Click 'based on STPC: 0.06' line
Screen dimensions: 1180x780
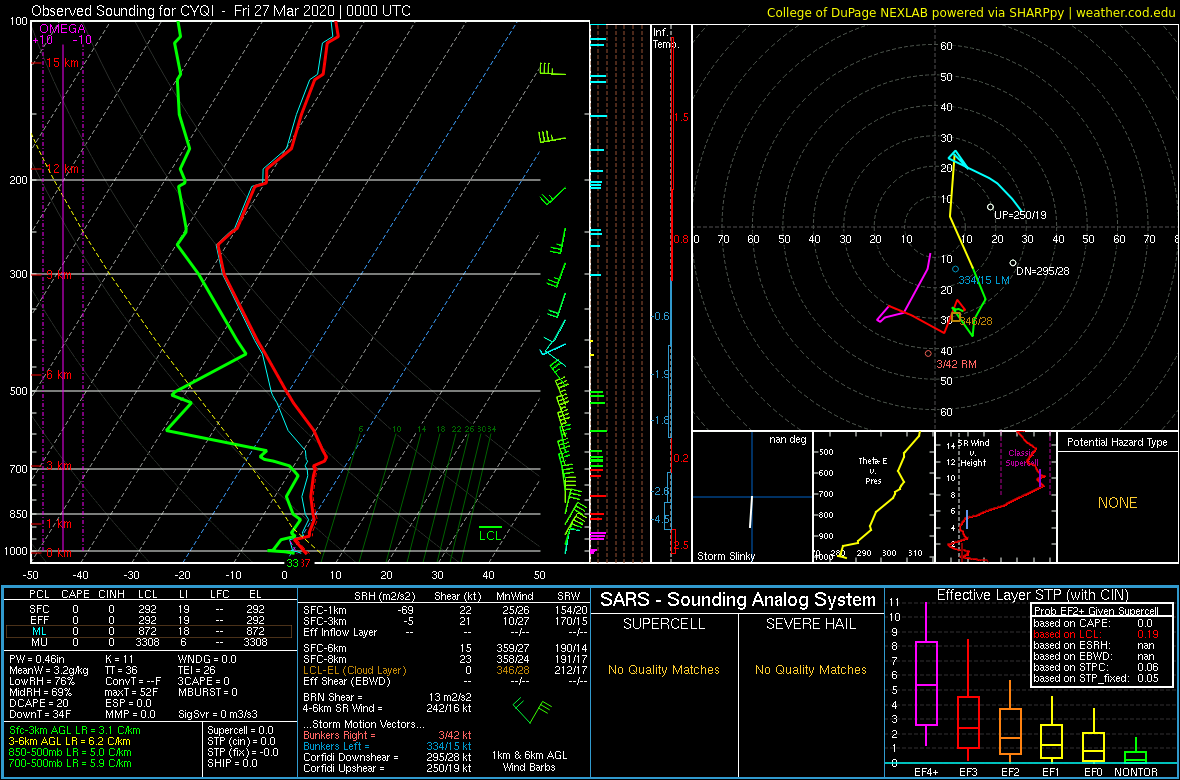click(x=1098, y=667)
